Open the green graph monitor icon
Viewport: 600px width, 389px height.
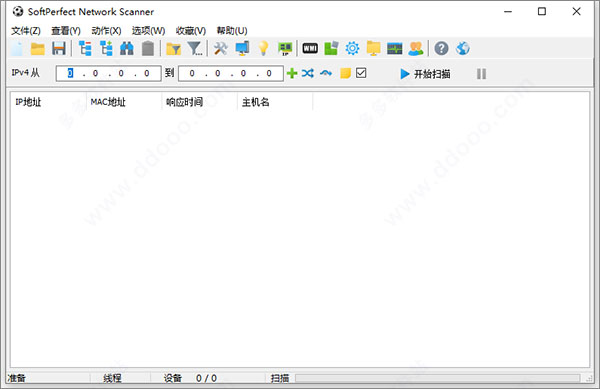395,49
